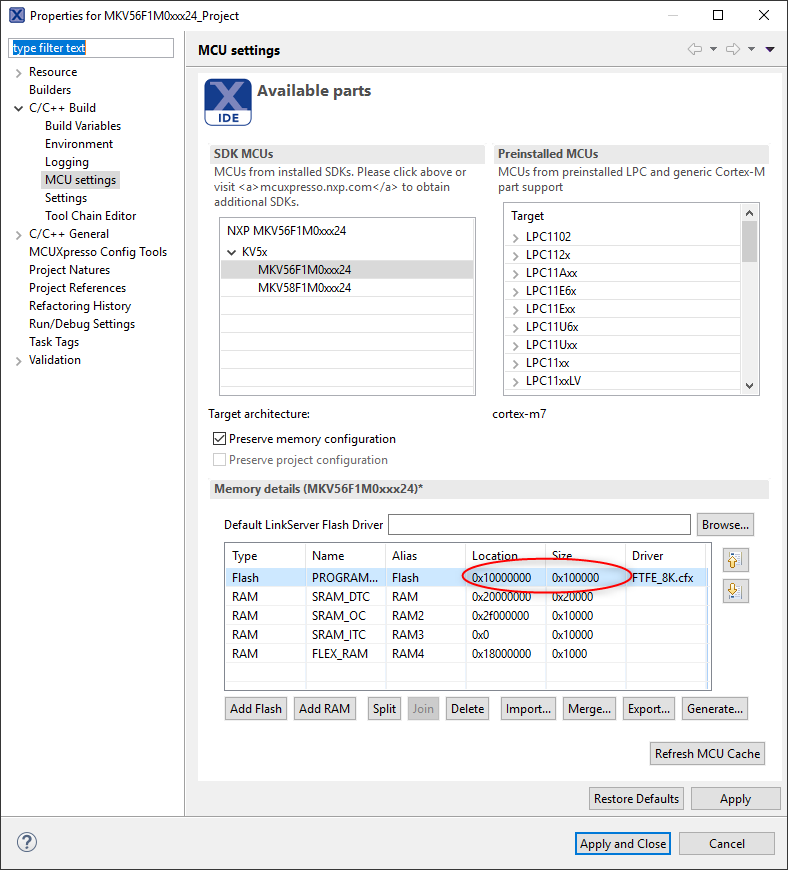Move memory region up with arrow icon

[735, 560]
